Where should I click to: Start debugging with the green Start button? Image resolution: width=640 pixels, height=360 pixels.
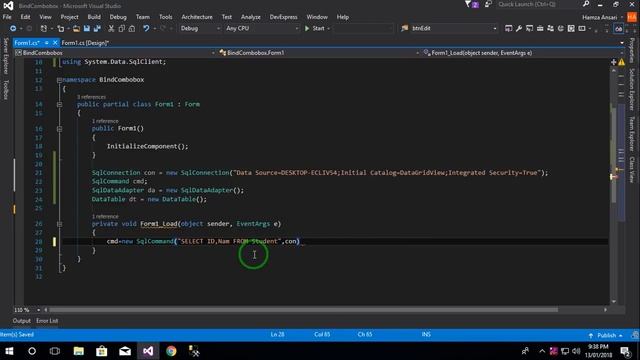[x=315, y=29]
